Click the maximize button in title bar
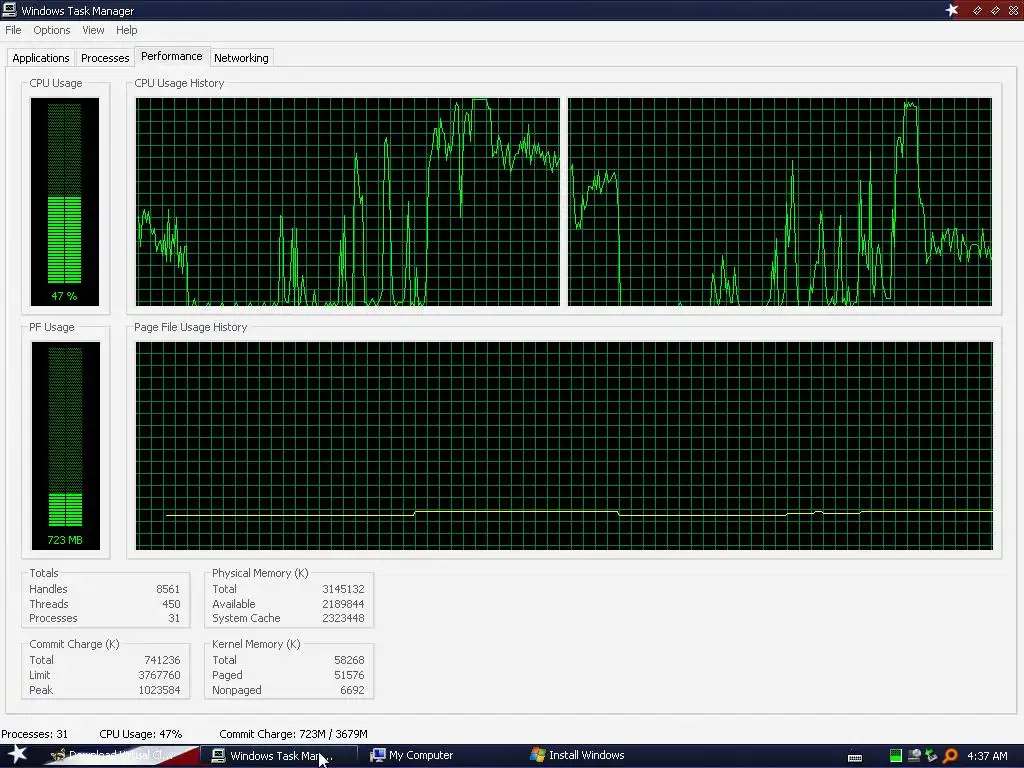This screenshot has width=1024, height=768. [x=995, y=10]
